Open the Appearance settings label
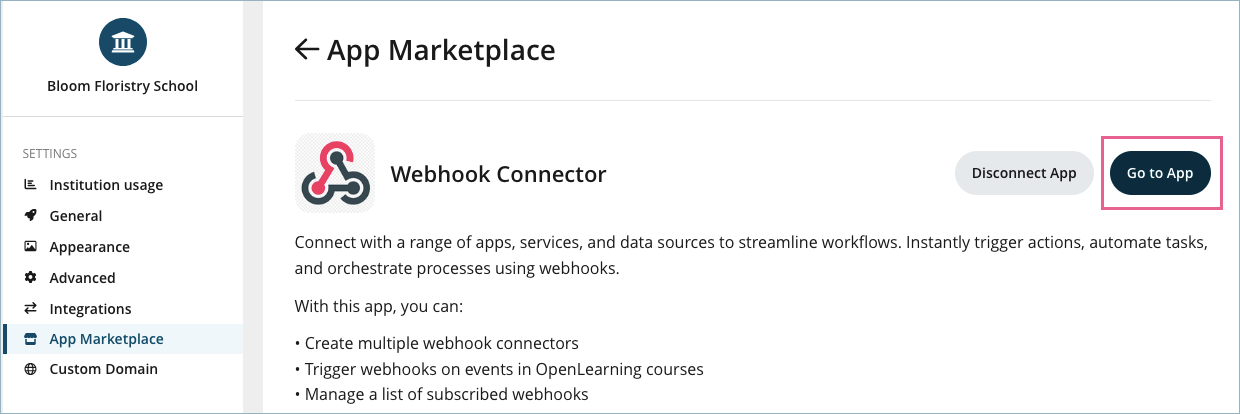 pyautogui.click(x=90, y=247)
